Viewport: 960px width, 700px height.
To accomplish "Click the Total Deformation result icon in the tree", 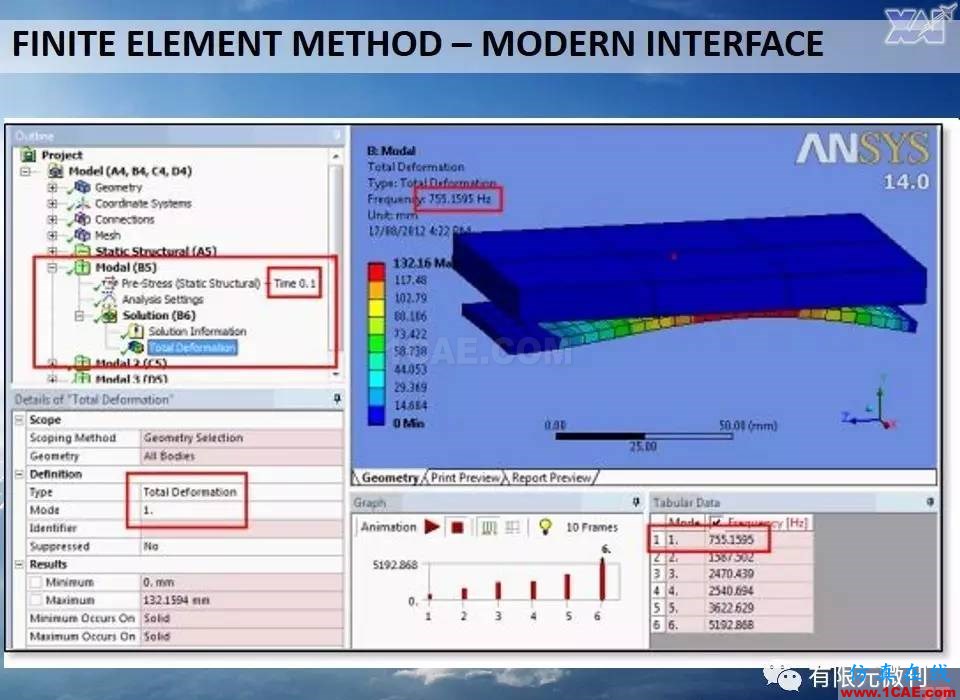I will pos(135,347).
